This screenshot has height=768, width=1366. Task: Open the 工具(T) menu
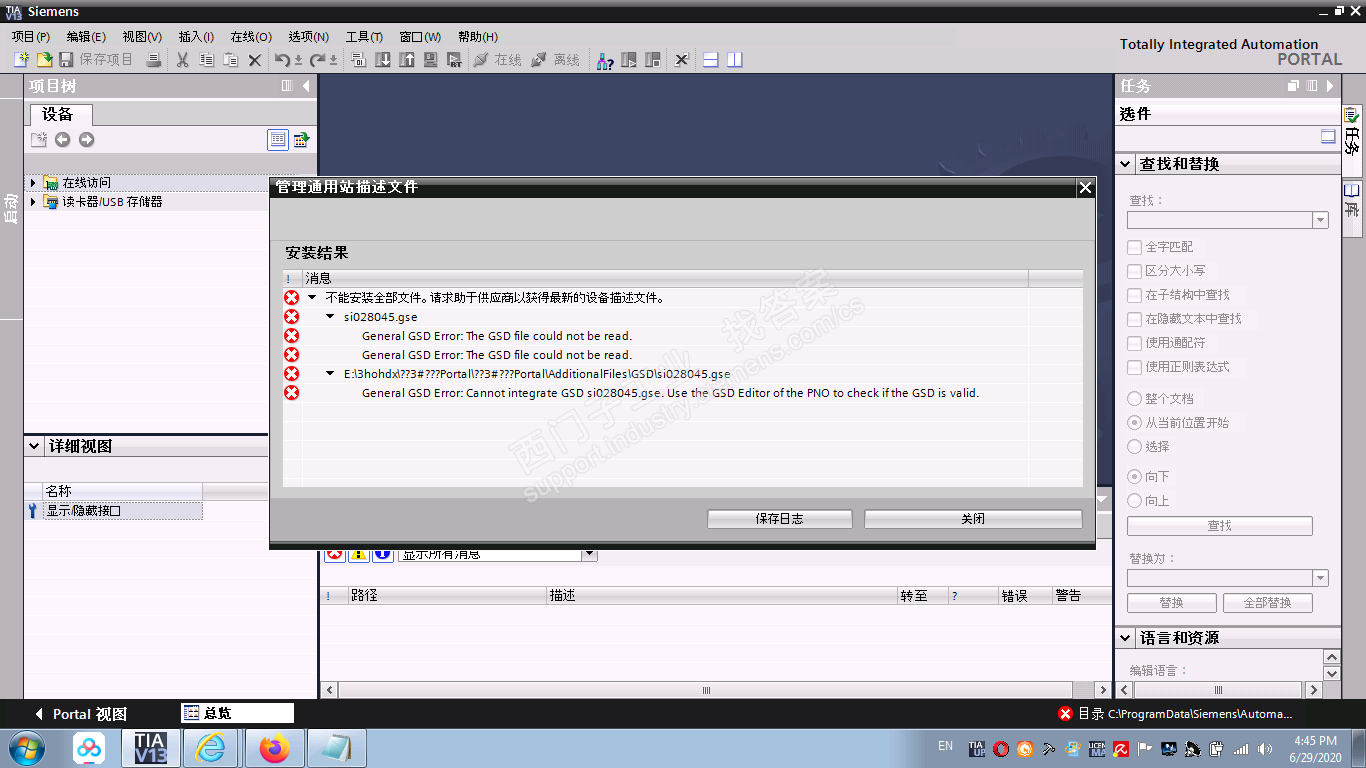coord(365,37)
